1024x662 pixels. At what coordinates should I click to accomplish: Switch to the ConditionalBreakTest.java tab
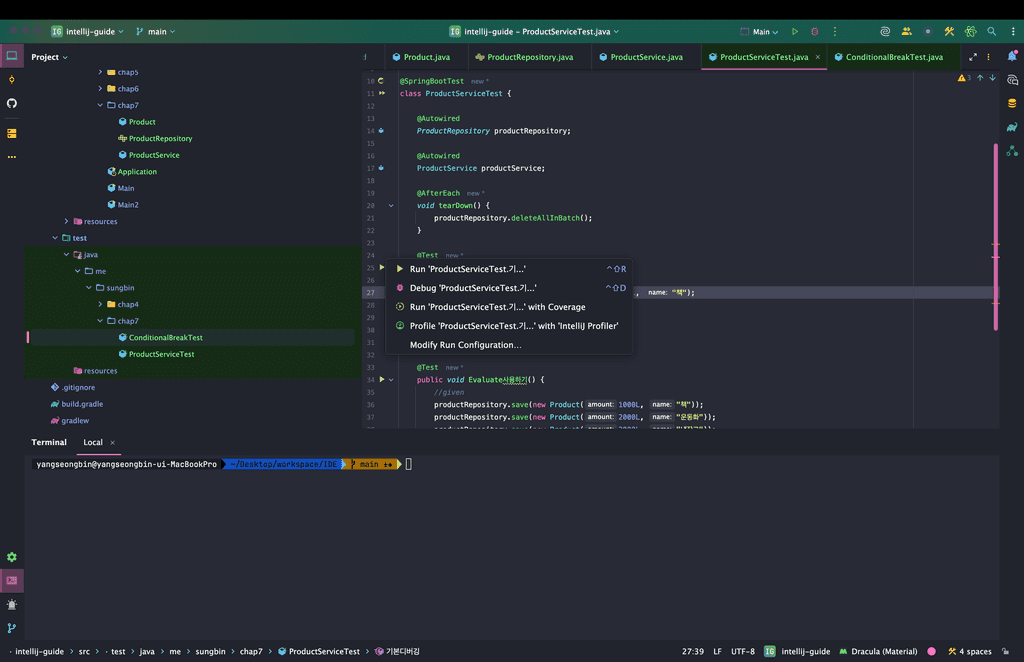pyautogui.click(x=893, y=57)
